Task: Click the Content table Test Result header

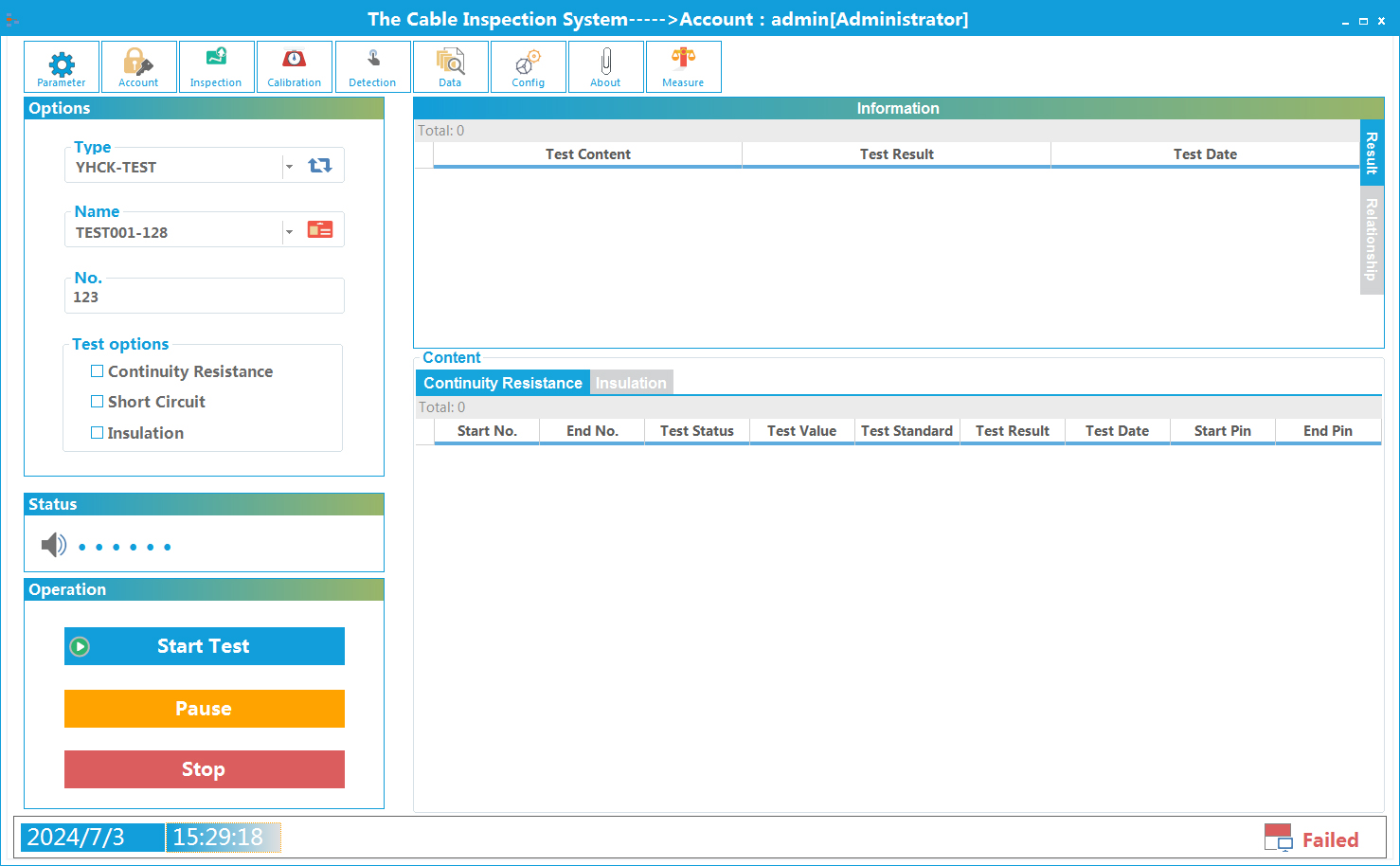Action: pyautogui.click(x=1012, y=431)
